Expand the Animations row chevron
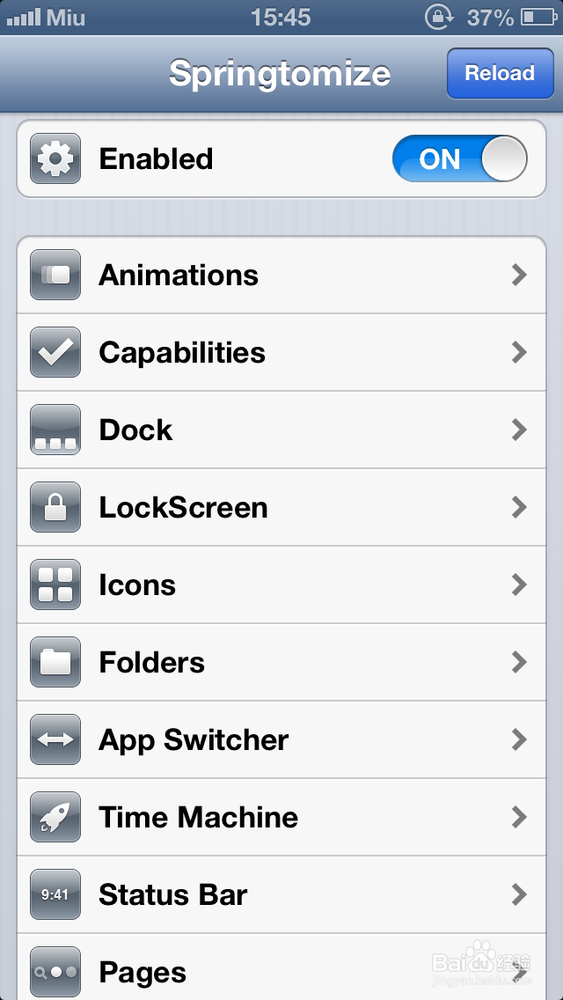This screenshot has width=563, height=1000. pos(520,275)
